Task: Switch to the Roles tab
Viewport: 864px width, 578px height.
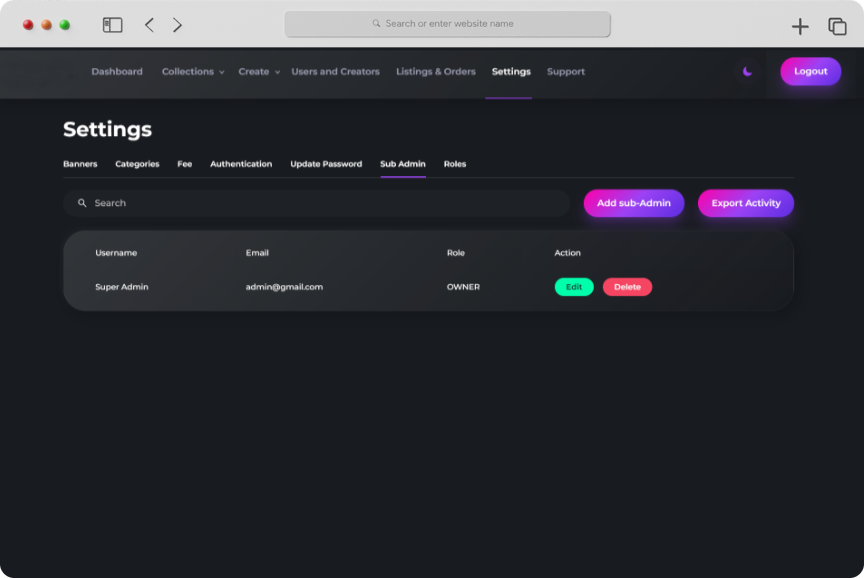Action: click(455, 164)
